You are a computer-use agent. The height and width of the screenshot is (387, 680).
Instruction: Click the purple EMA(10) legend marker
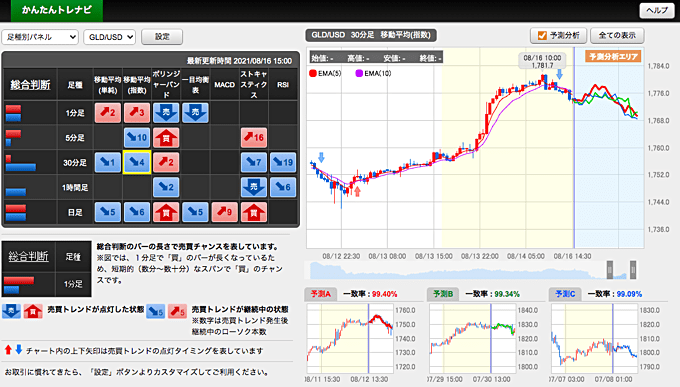pyautogui.click(x=359, y=73)
